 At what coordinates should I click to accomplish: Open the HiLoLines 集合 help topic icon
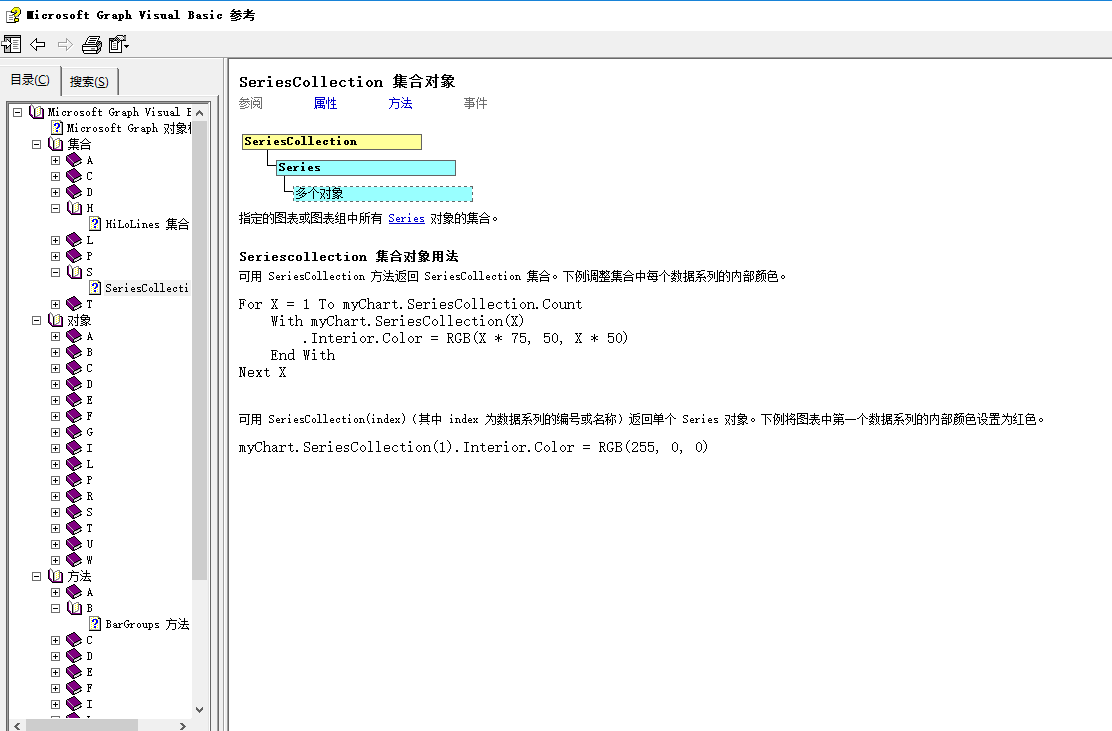pos(94,224)
